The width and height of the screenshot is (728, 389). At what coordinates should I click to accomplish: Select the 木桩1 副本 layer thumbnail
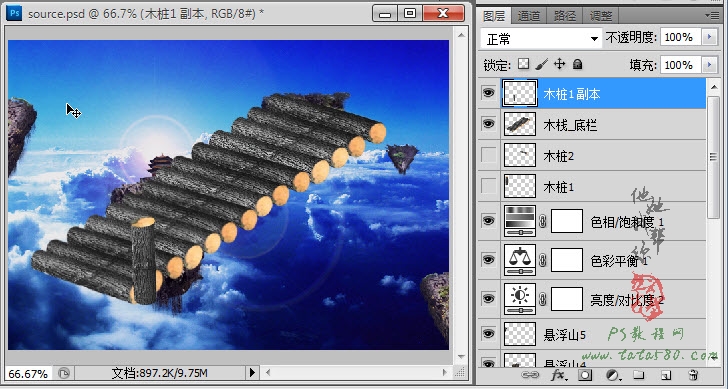pyautogui.click(x=520, y=94)
